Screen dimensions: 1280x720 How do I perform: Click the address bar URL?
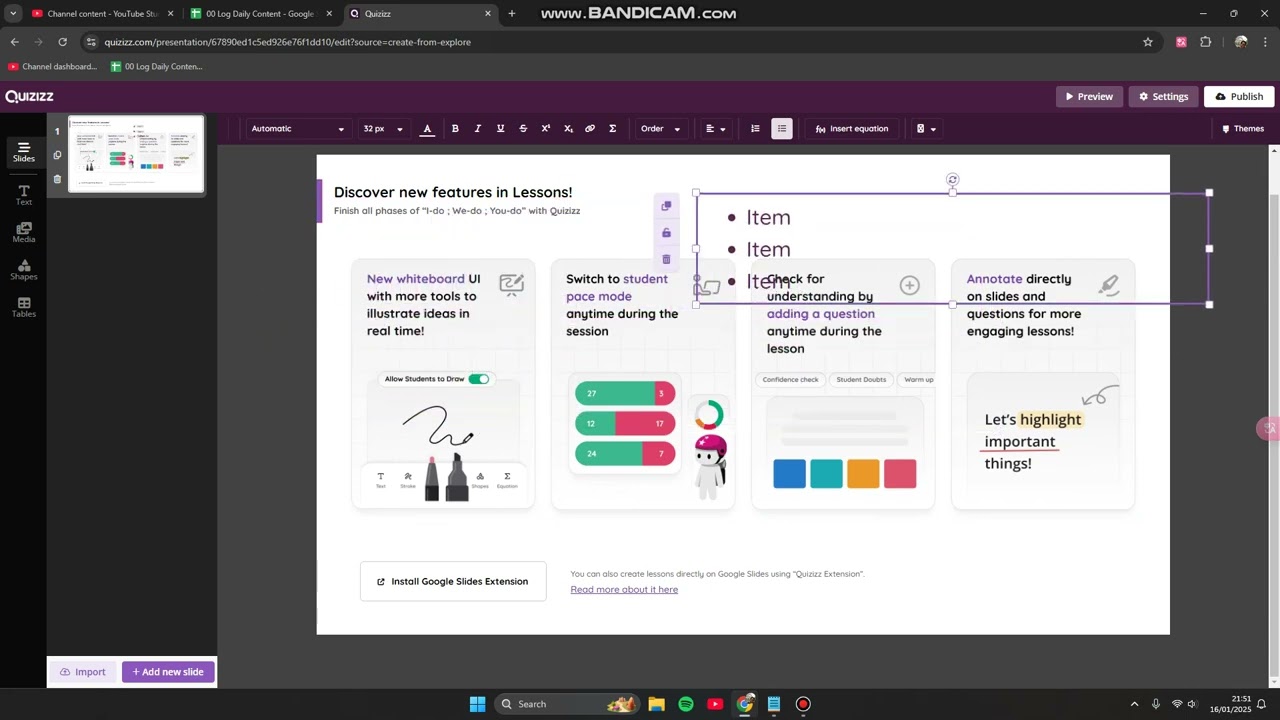coord(288,42)
